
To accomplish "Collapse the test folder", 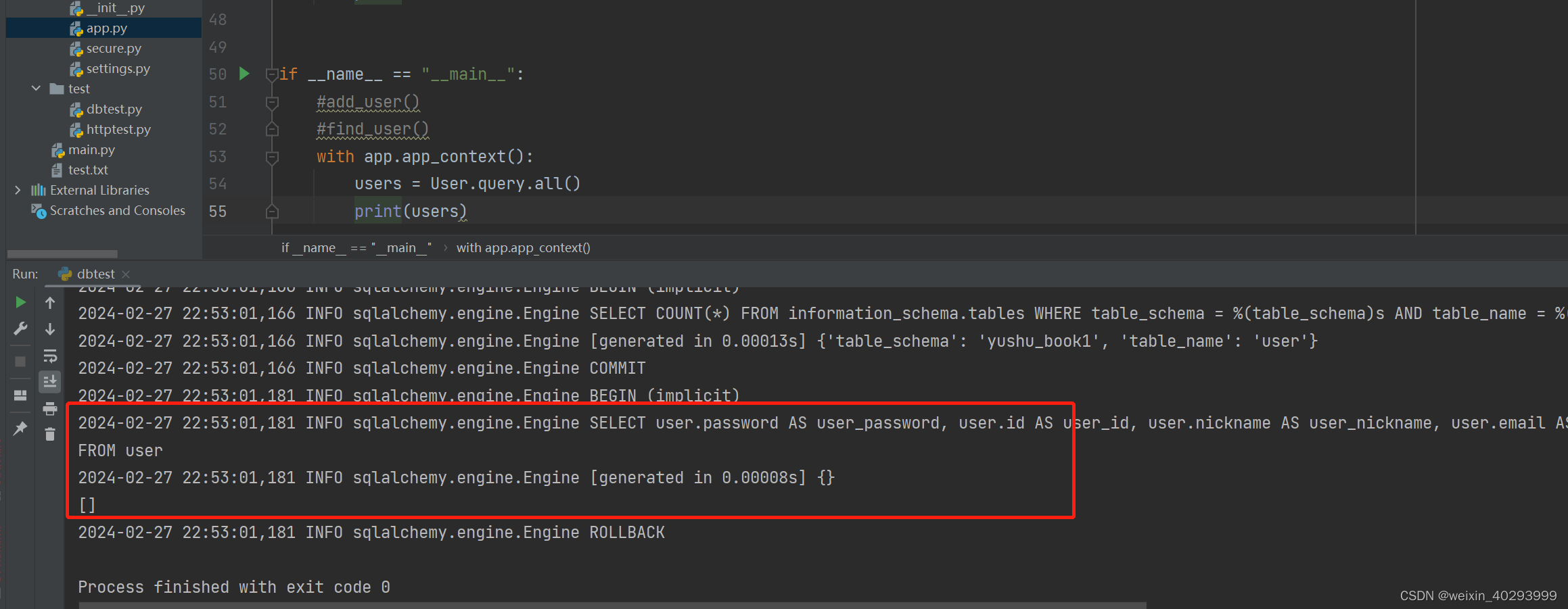I will (36, 89).
